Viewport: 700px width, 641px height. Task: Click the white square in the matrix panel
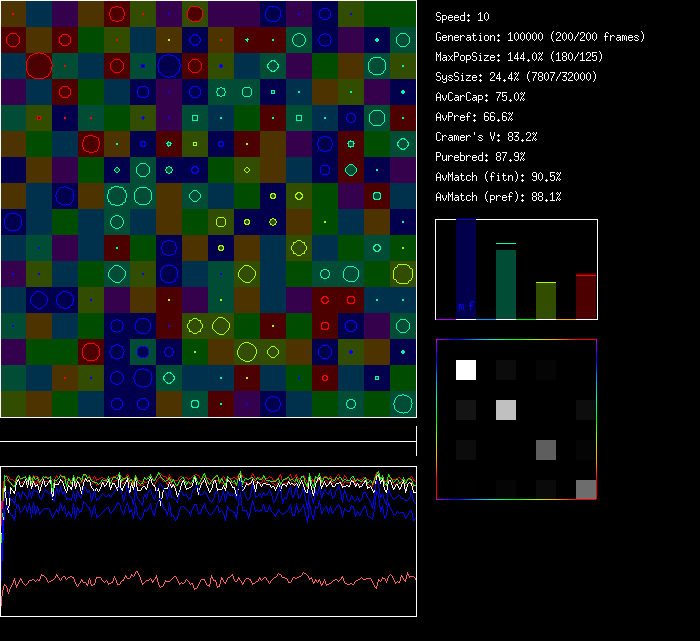[x=466, y=370]
